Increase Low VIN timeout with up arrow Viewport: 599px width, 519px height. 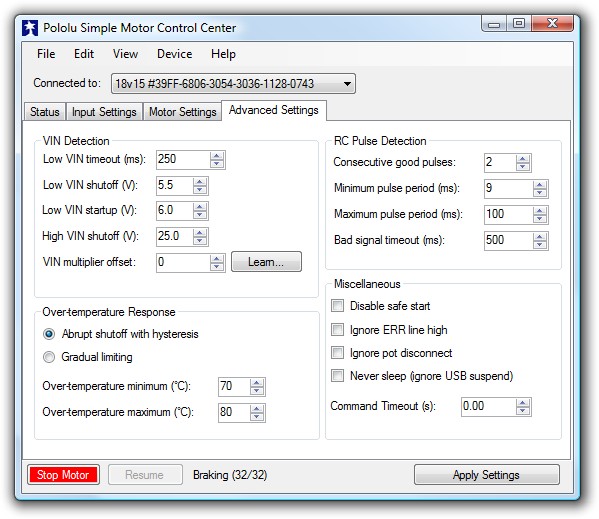coord(217,156)
